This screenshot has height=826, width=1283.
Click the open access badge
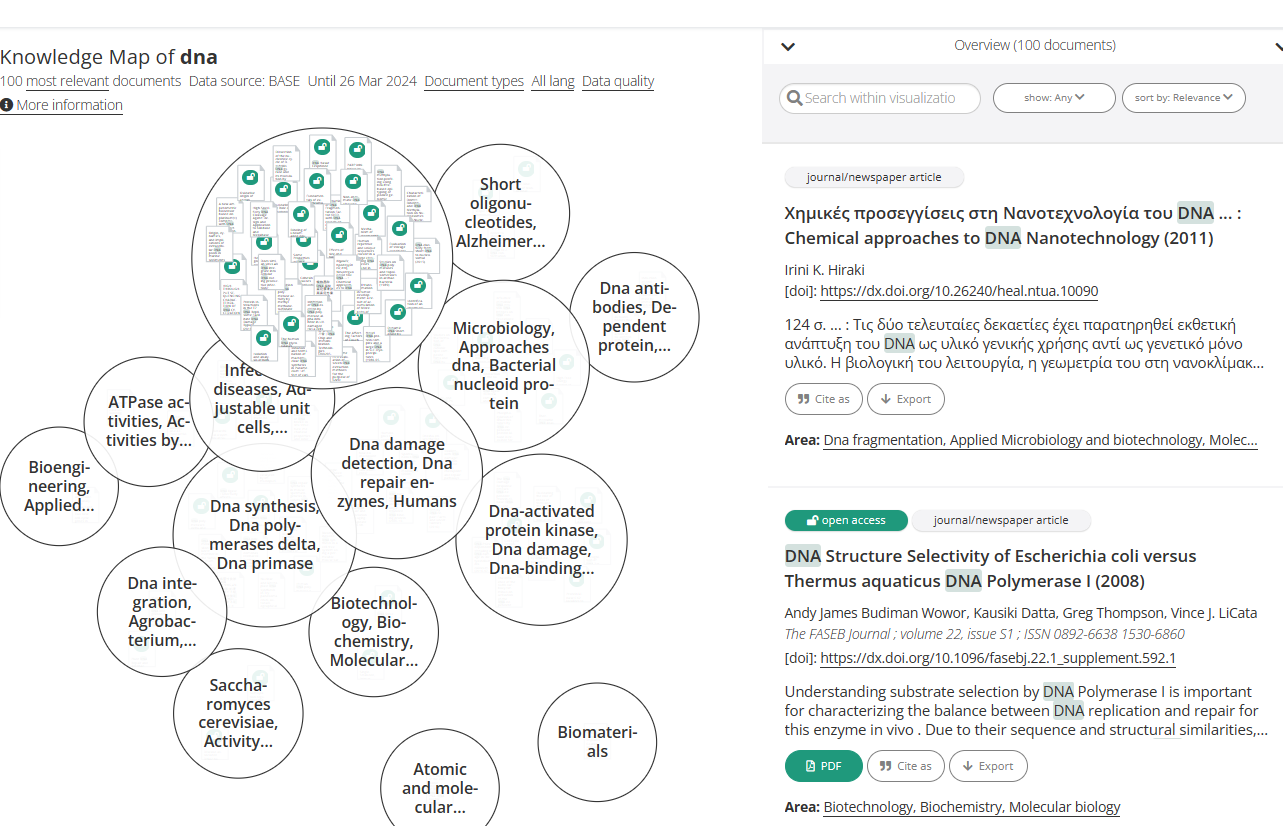point(846,521)
